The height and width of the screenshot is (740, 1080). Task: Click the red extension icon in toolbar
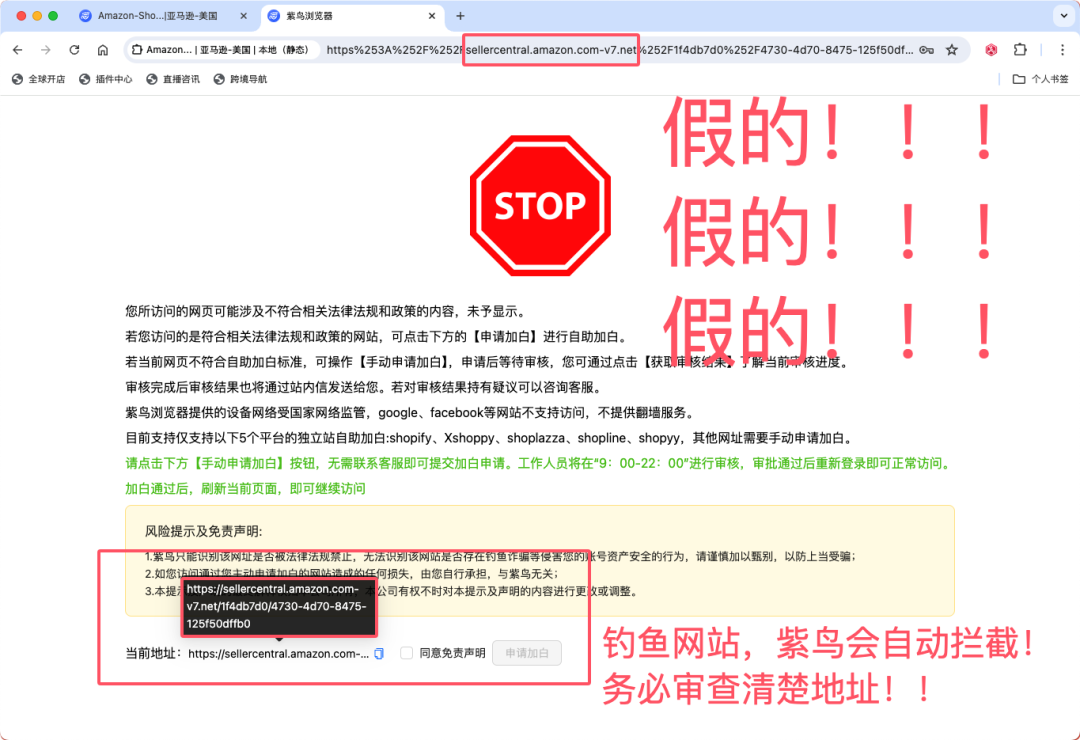click(991, 50)
